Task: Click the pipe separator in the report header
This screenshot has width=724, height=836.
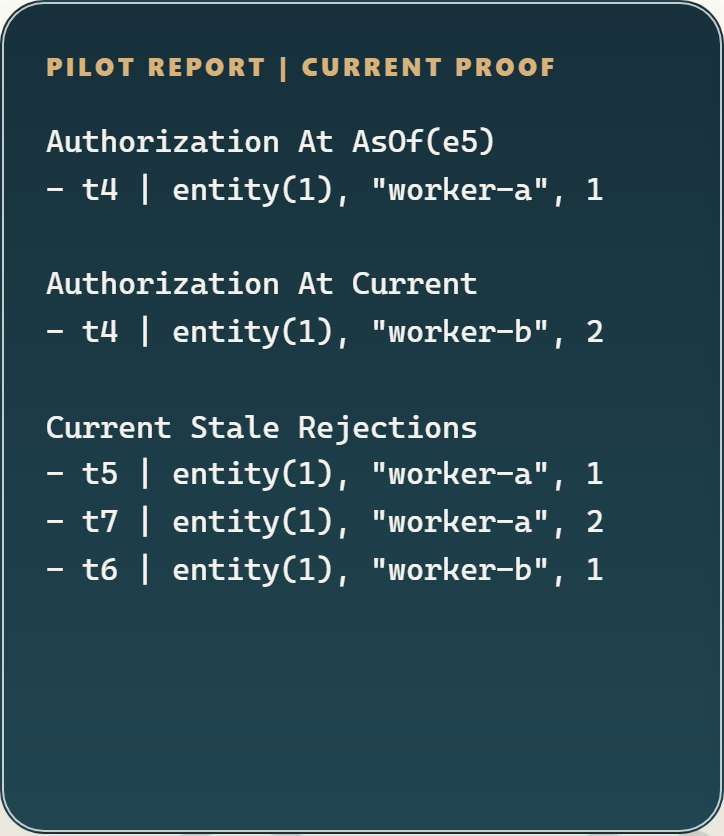Action: pyautogui.click(x=284, y=68)
